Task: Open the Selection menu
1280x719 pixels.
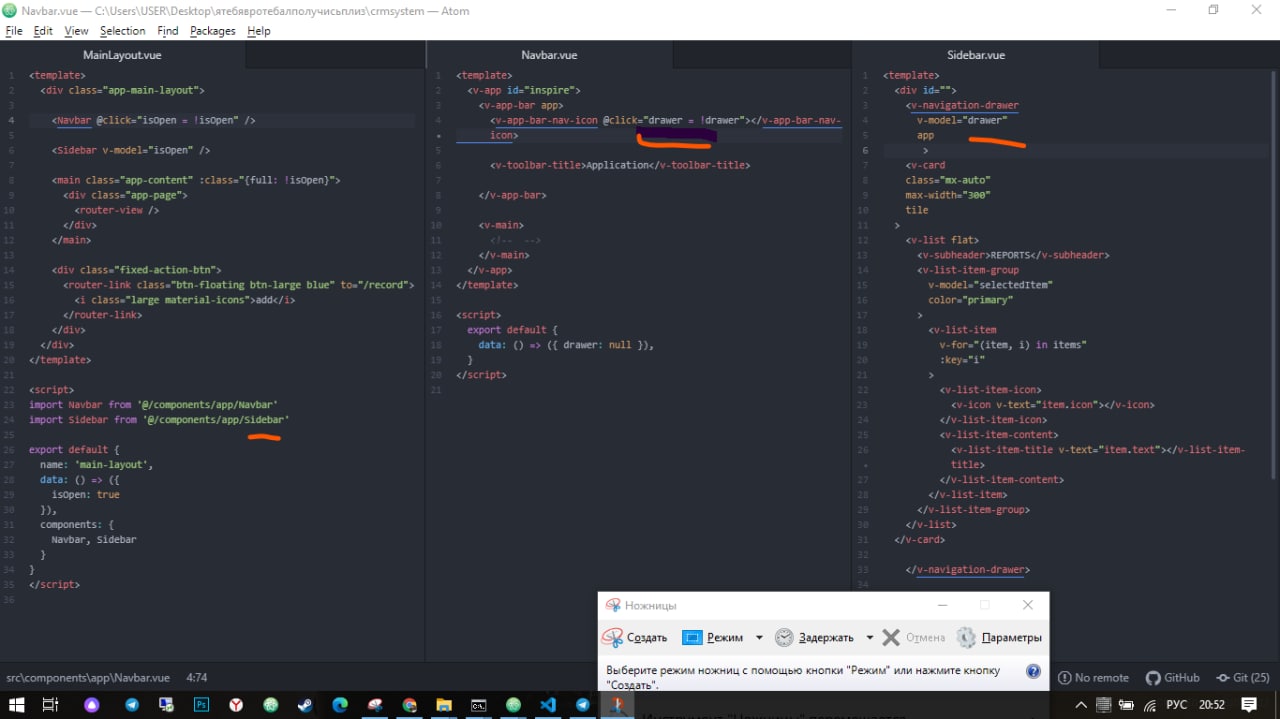Action: coord(122,31)
